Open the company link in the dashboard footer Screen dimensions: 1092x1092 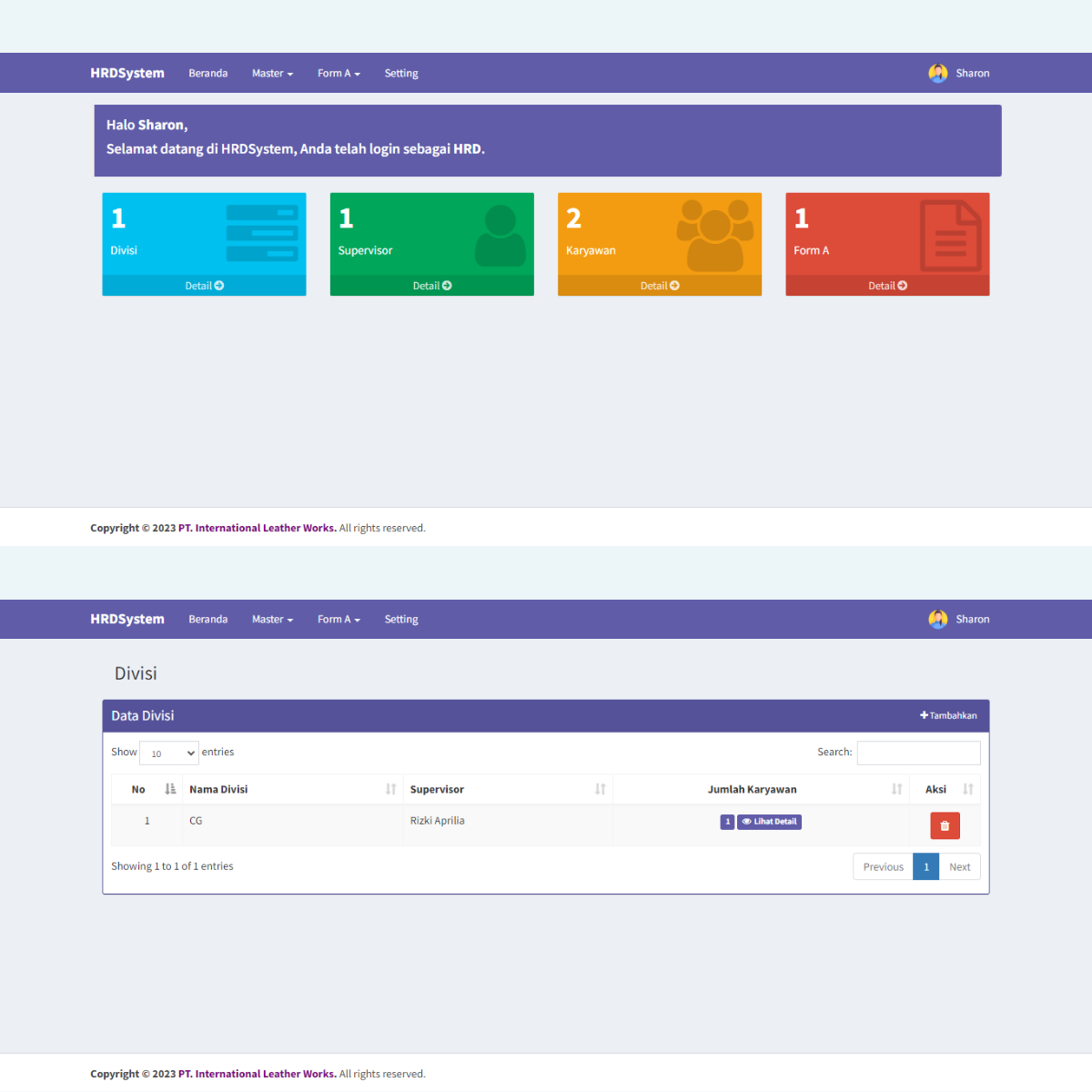[258, 528]
